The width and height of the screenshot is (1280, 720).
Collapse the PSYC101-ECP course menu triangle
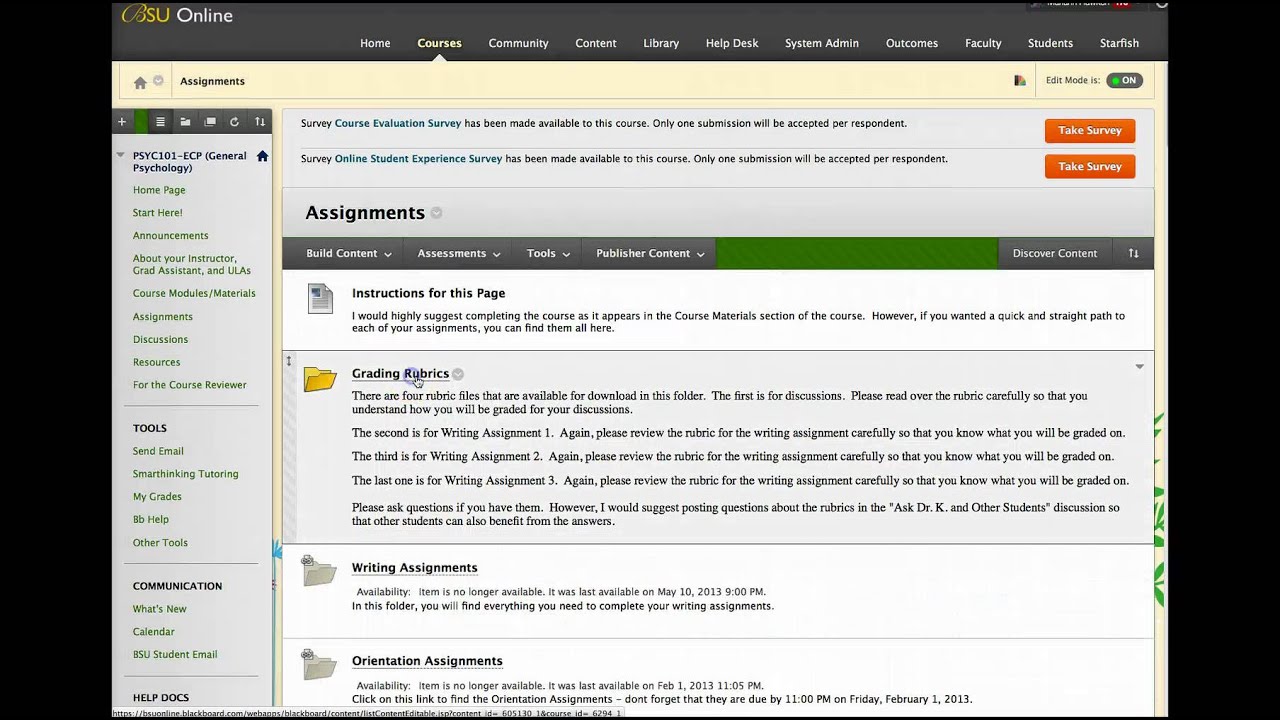(x=121, y=155)
